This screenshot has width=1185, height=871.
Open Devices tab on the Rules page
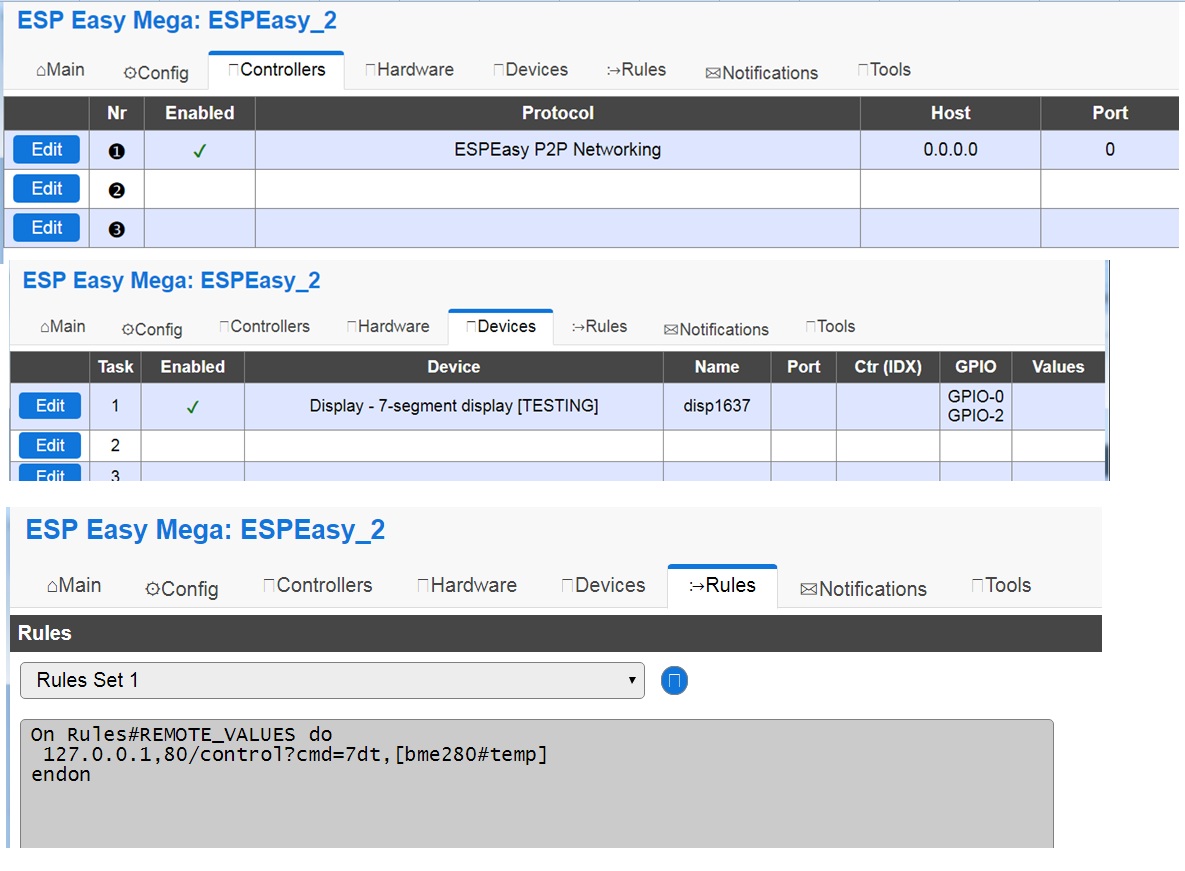point(604,585)
